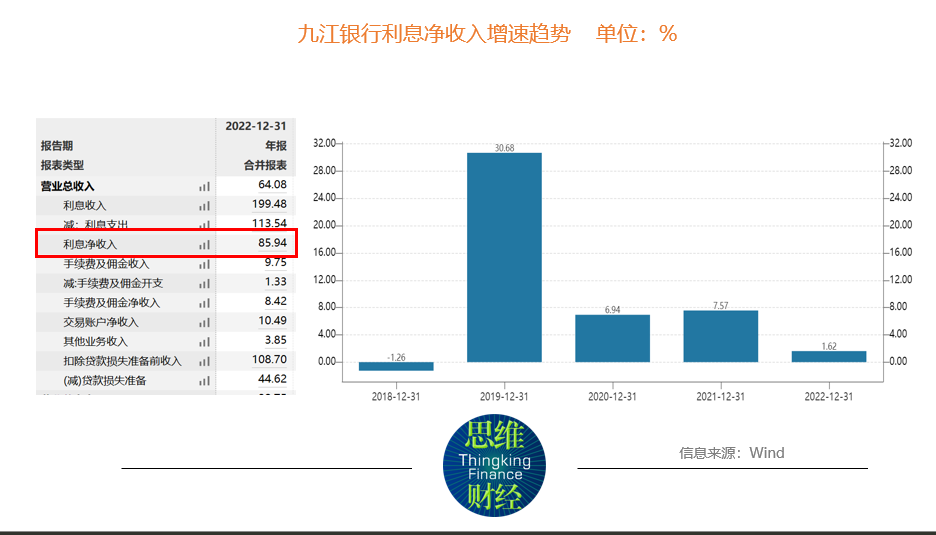Viewport: 936px width, 535px height.
Task: Select the 利息净收入 row label
Action: tap(90, 244)
